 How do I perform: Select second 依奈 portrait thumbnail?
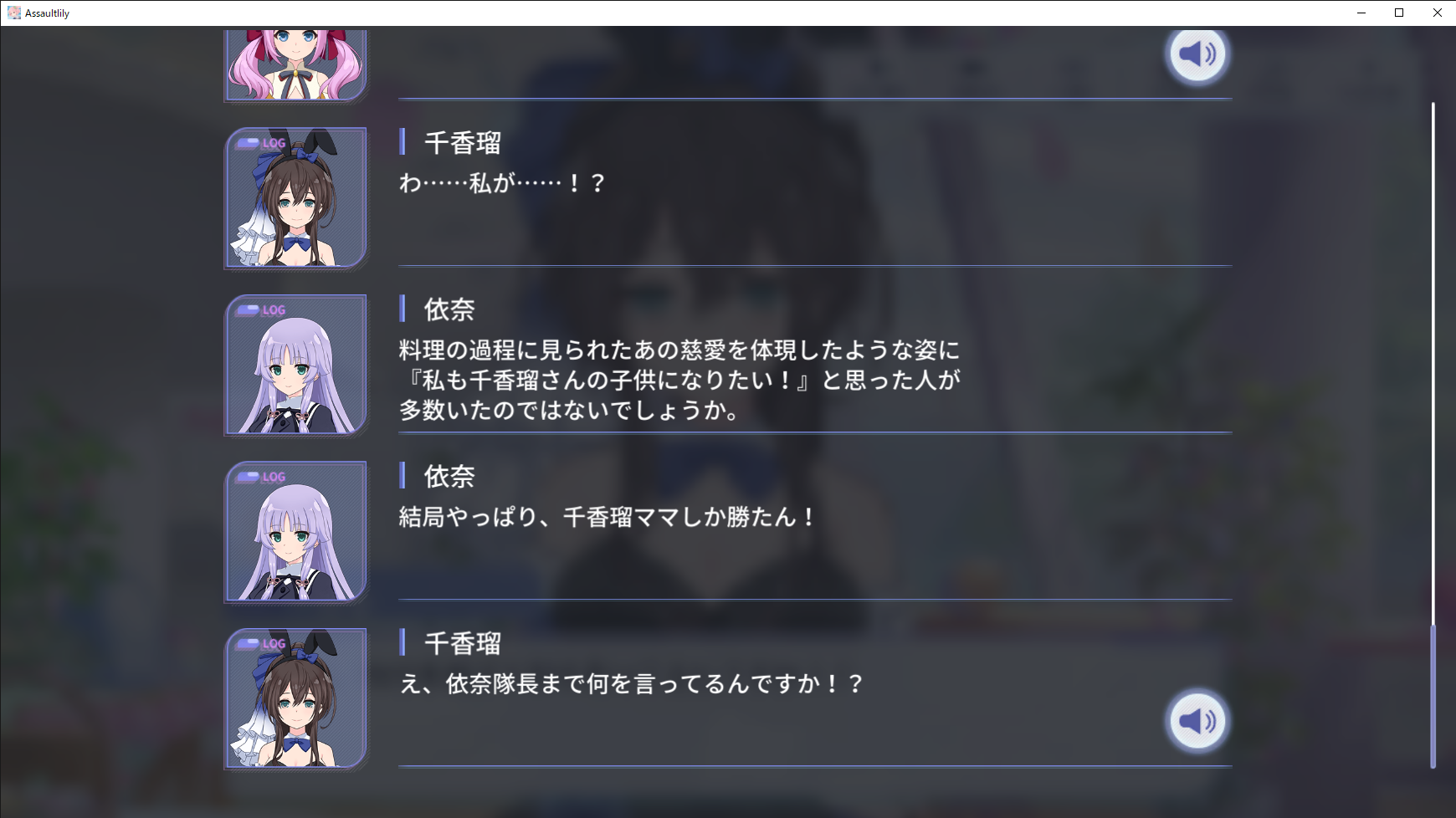click(x=296, y=531)
